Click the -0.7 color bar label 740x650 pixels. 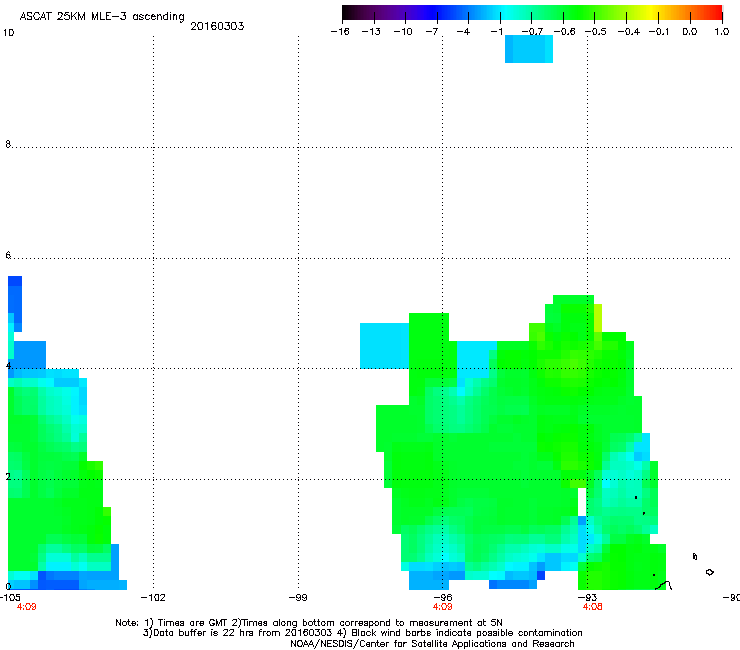pos(532,32)
